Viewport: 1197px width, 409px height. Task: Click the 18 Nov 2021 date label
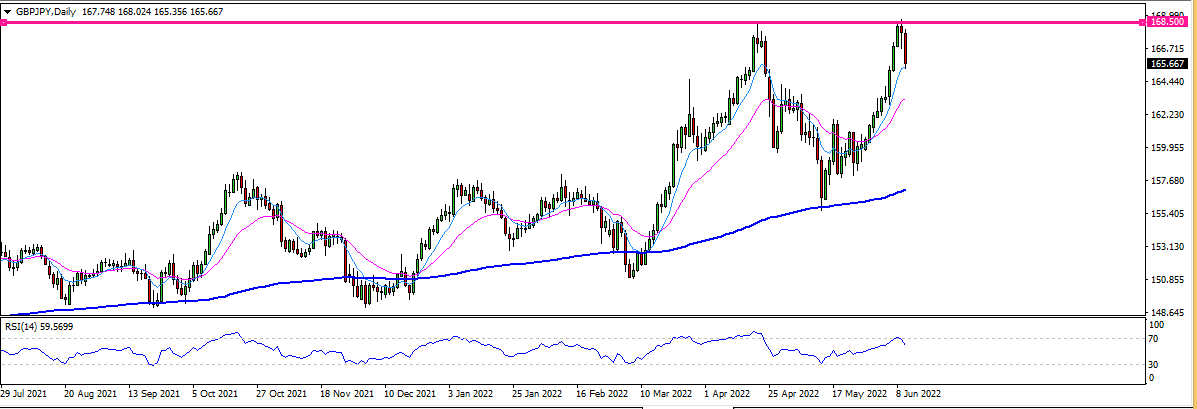(347, 395)
